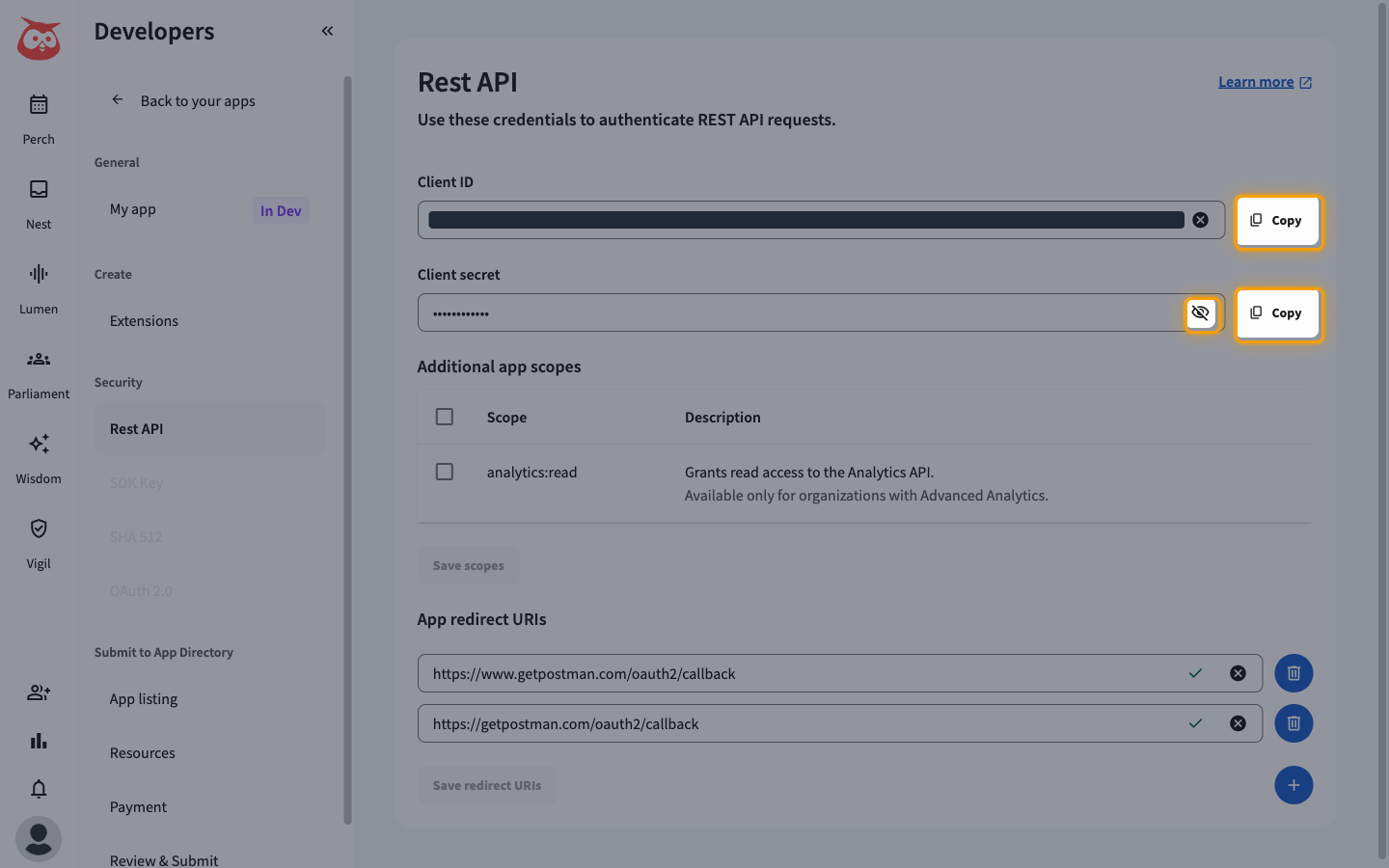Image resolution: width=1389 pixels, height=868 pixels.
Task: Enable the analytics:read scope checkbox
Action: (x=445, y=472)
